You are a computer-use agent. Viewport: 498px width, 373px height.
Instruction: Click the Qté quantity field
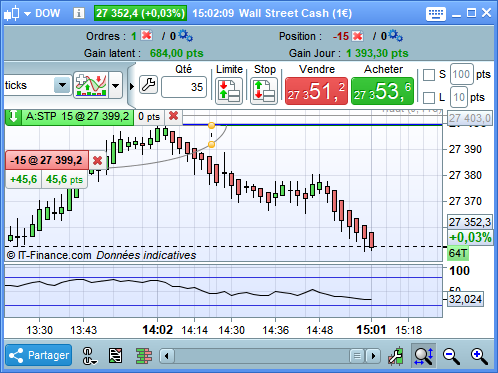184,87
